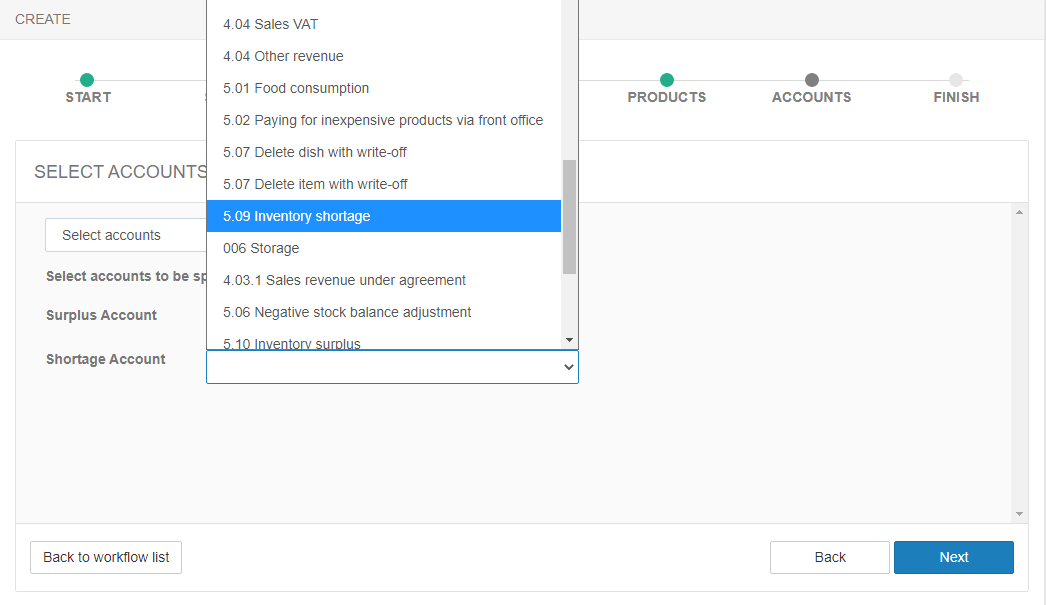
Task: Click the 'Select accounts' tab
Action: (x=111, y=235)
